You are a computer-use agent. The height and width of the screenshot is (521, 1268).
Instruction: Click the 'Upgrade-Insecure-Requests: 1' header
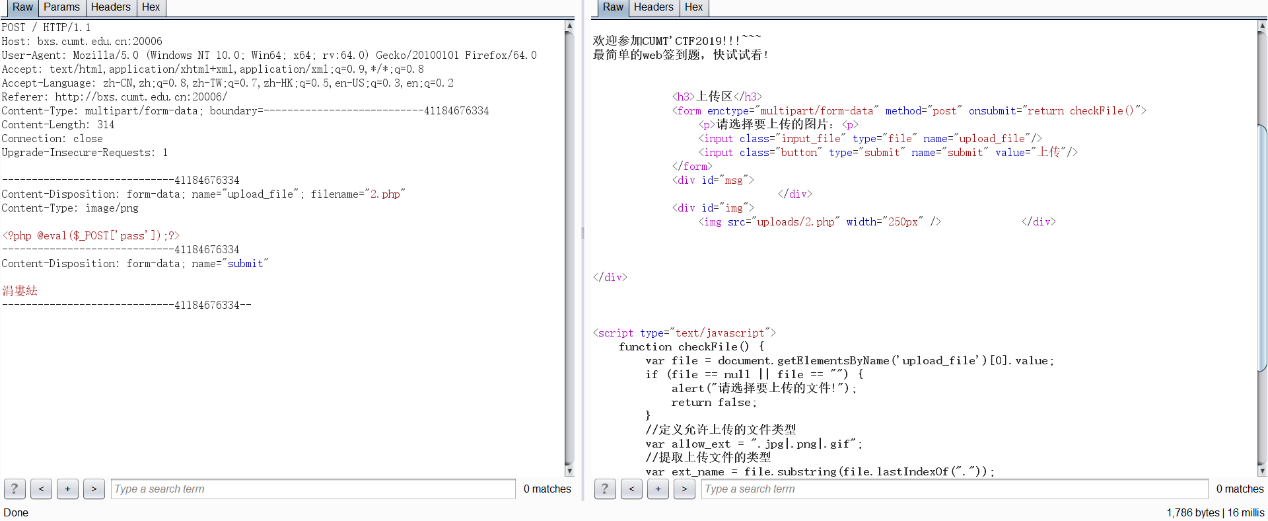coord(85,153)
